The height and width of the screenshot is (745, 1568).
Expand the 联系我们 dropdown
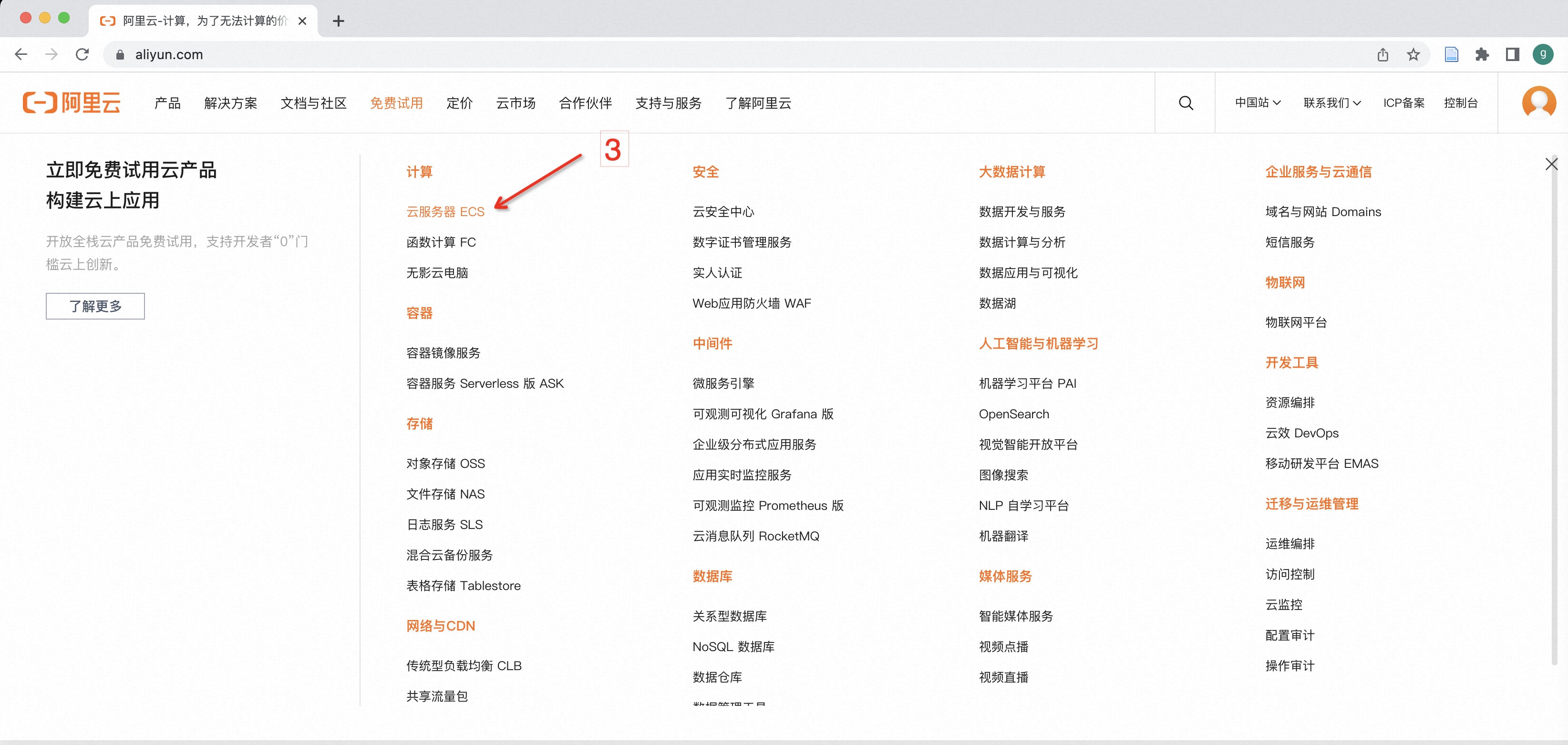tap(1331, 103)
